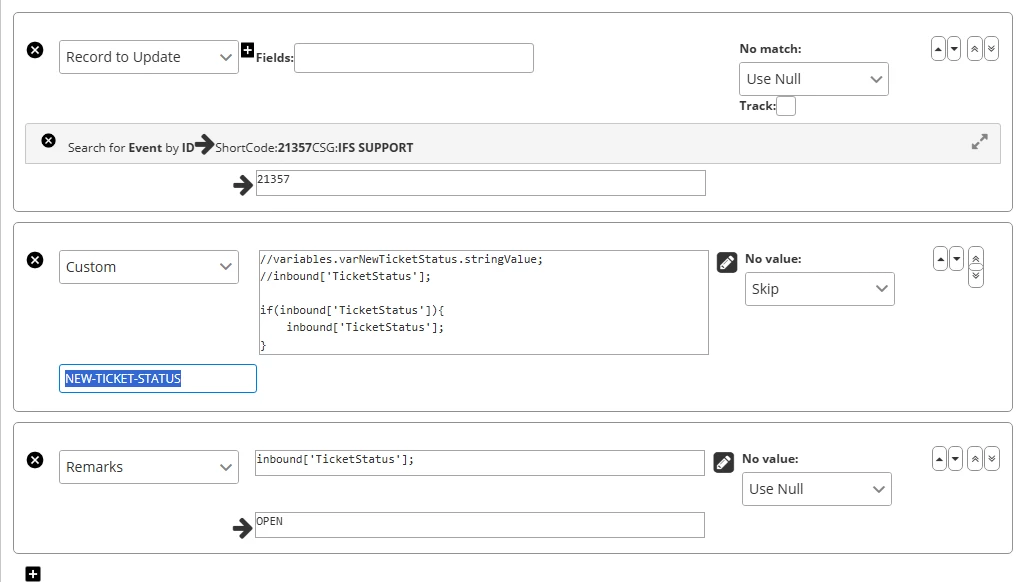Remove the Record to Update mapping row
The image size is (1035, 582).
[x=35, y=50]
